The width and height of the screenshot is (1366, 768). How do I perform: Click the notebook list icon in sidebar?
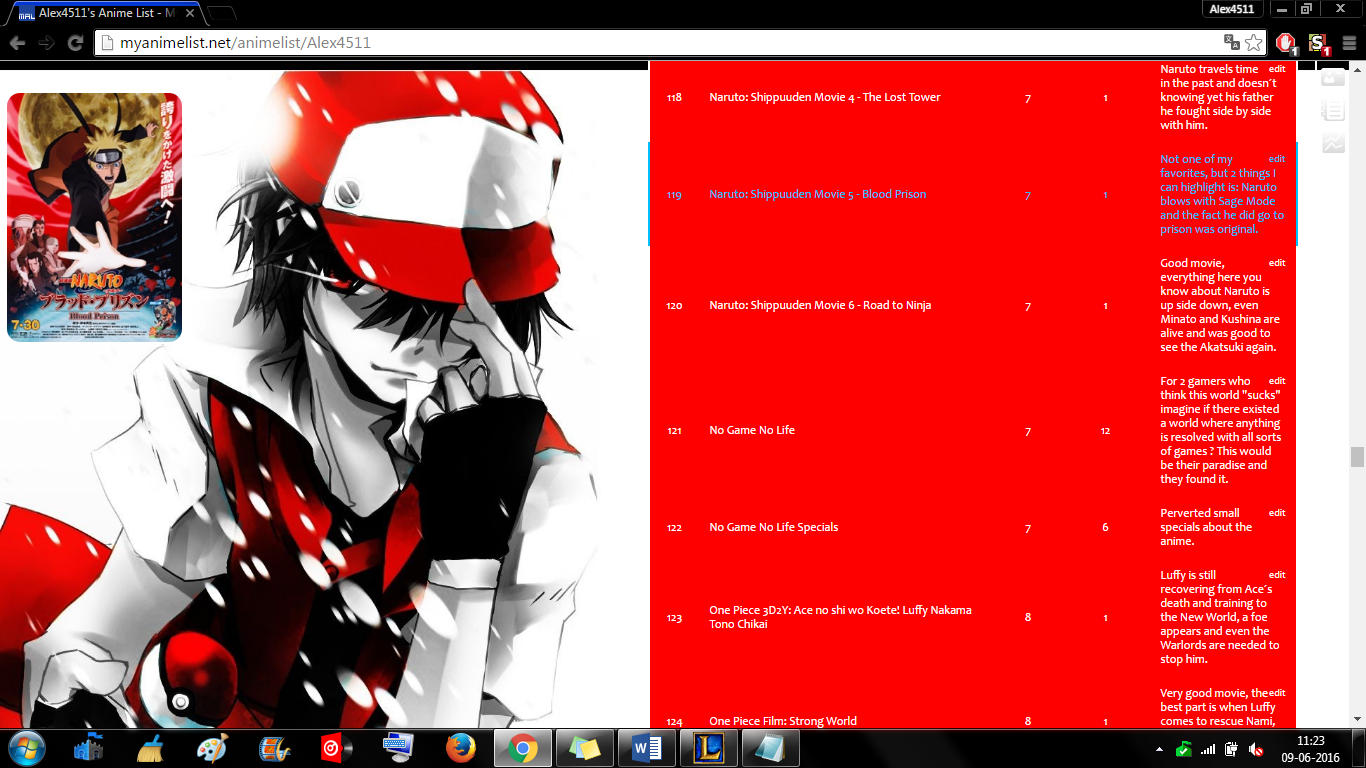pyautogui.click(x=1332, y=108)
